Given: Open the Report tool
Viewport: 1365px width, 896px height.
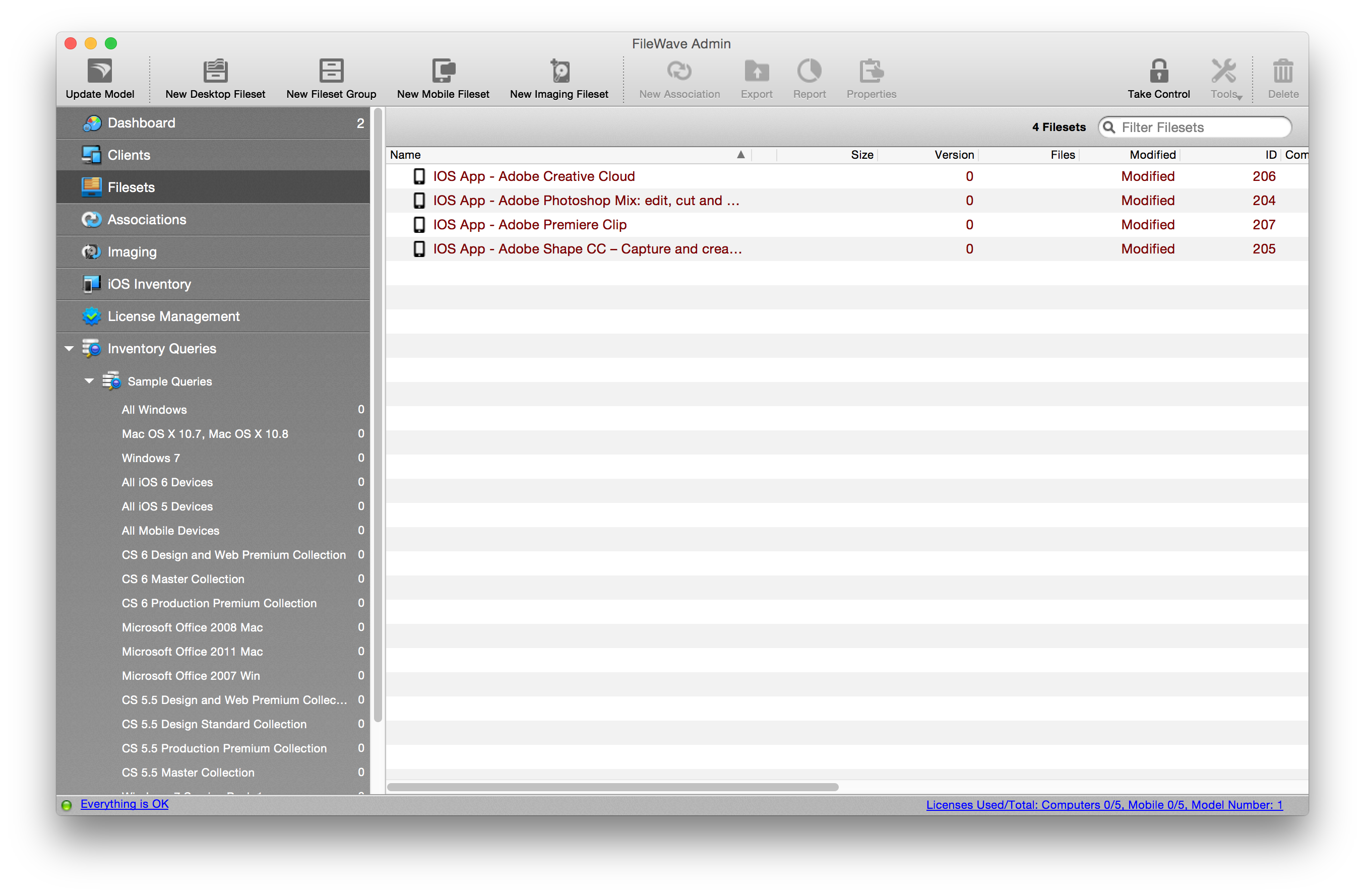Looking at the screenshot, I should click(809, 78).
